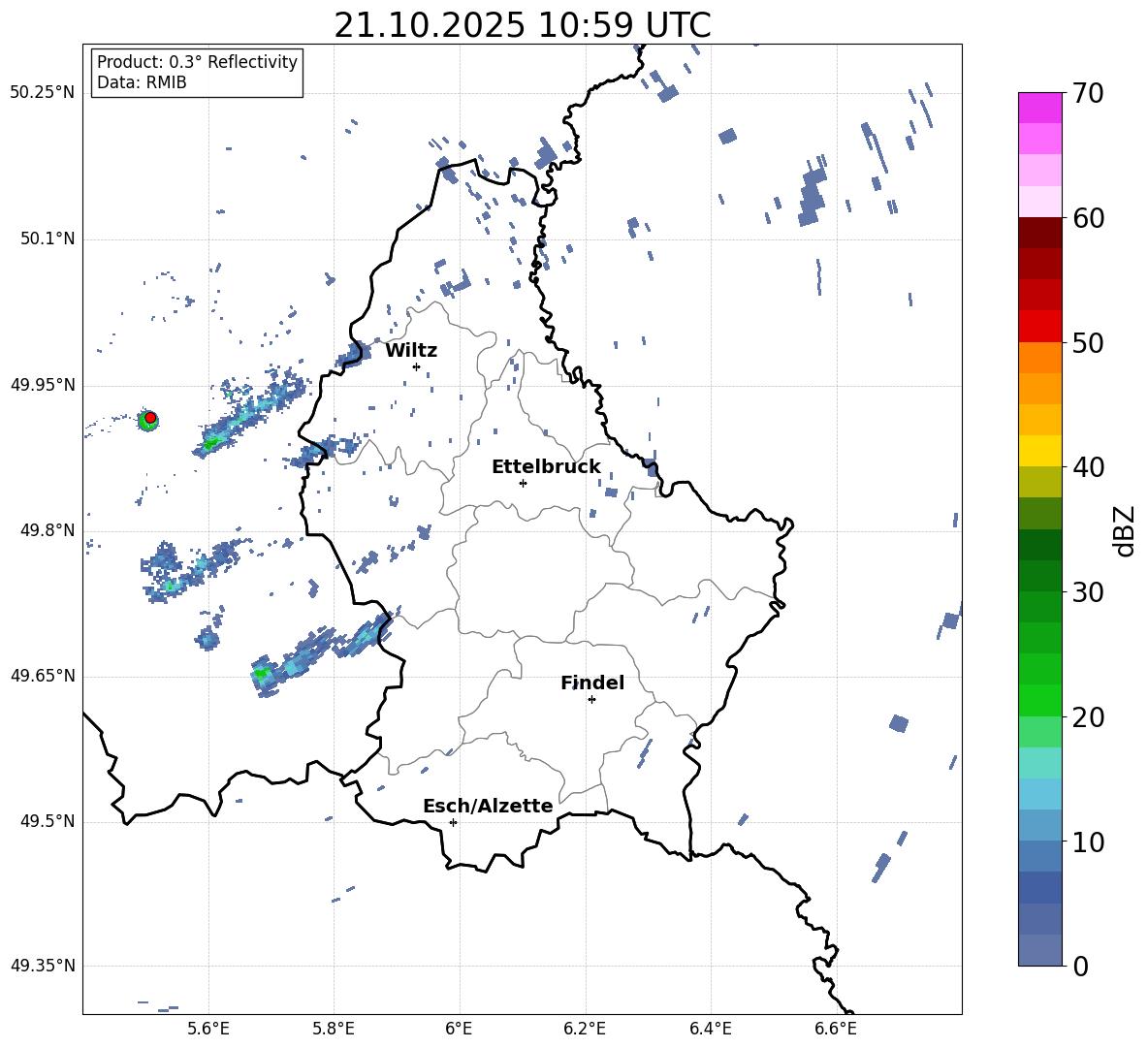
Task: Click the 49.95°N latitude label
Action: click(x=43, y=385)
